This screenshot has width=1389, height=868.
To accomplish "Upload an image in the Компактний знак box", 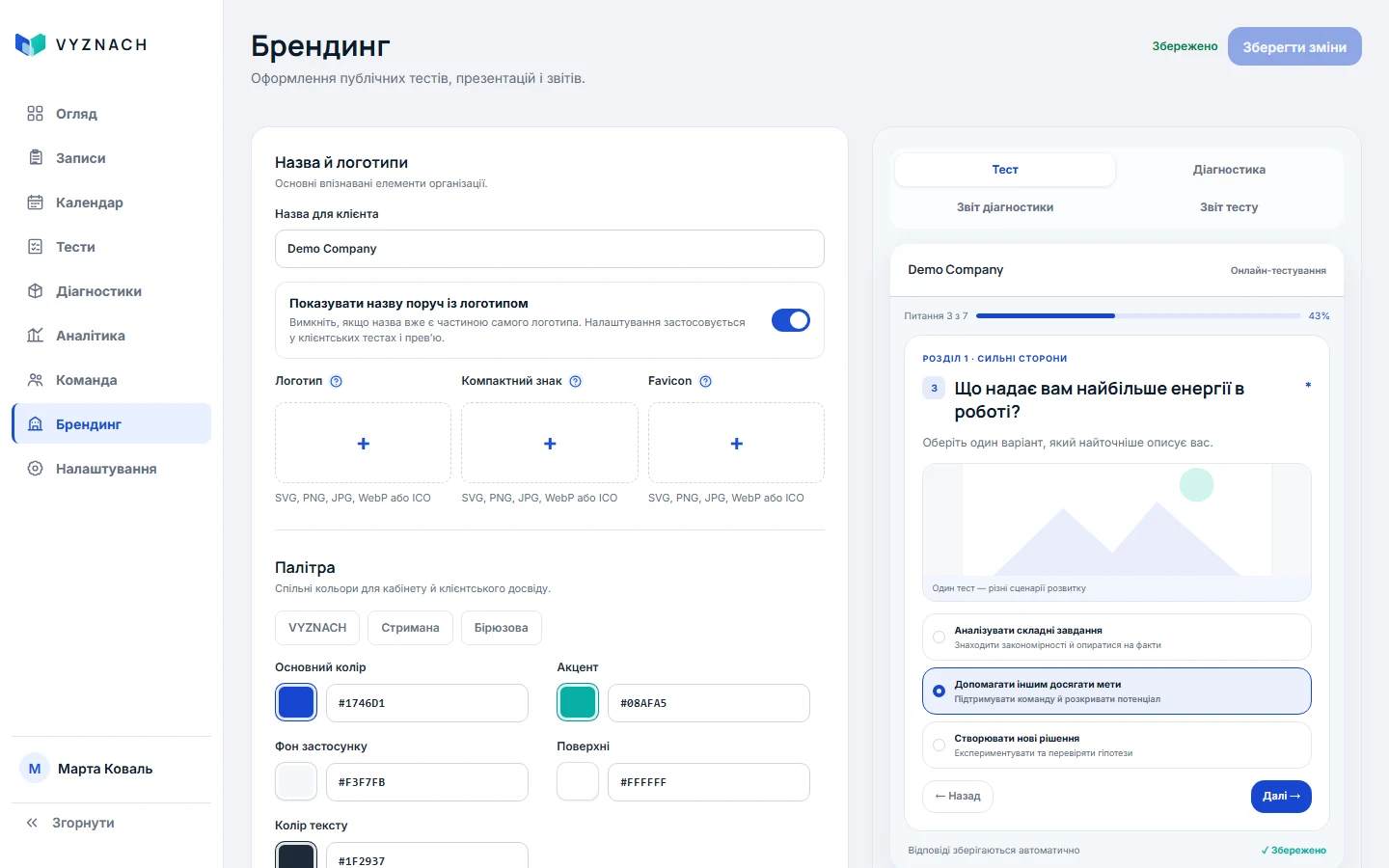I will point(550,443).
